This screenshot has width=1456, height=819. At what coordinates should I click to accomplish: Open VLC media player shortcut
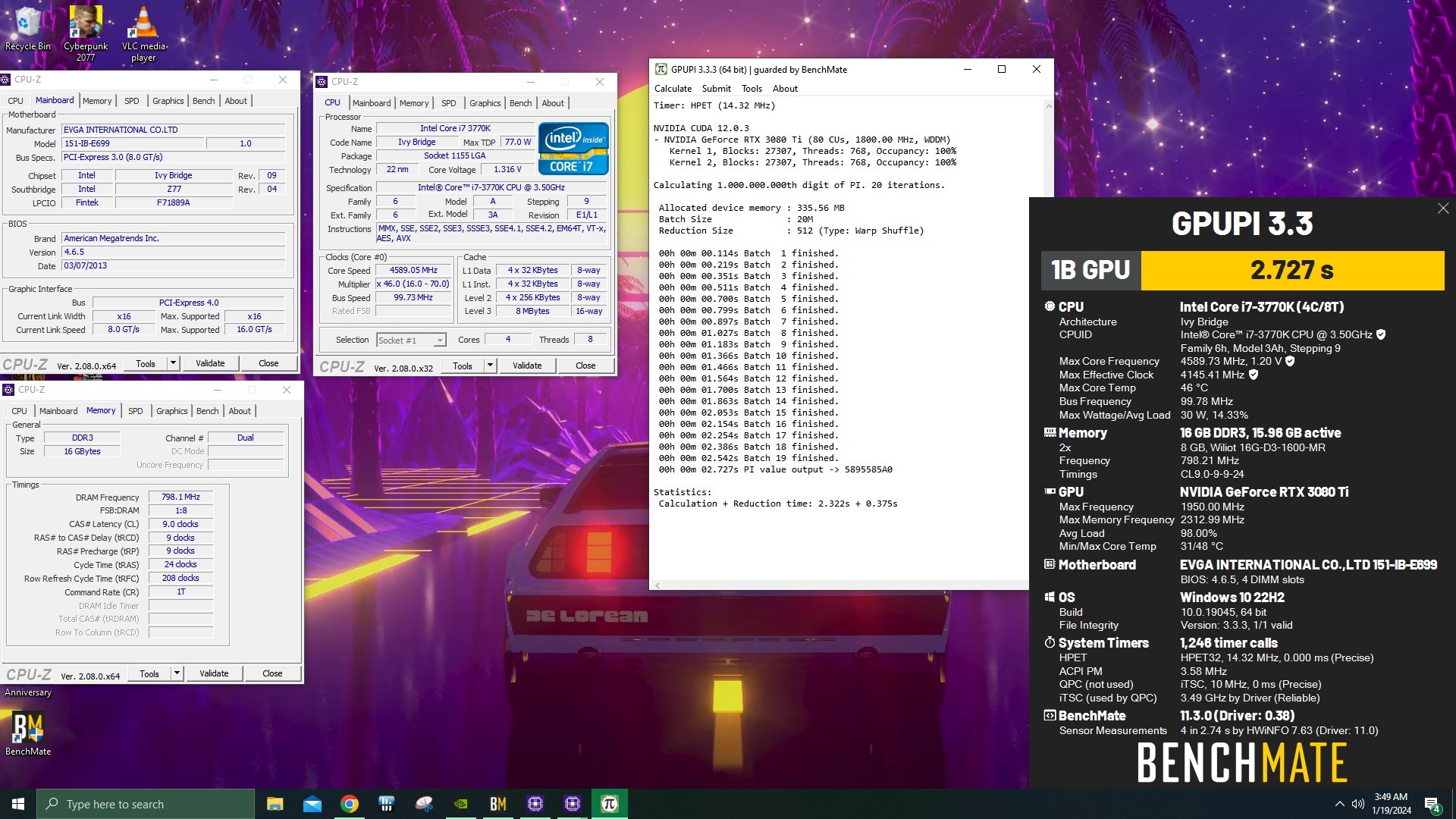click(x=143, y=33)
